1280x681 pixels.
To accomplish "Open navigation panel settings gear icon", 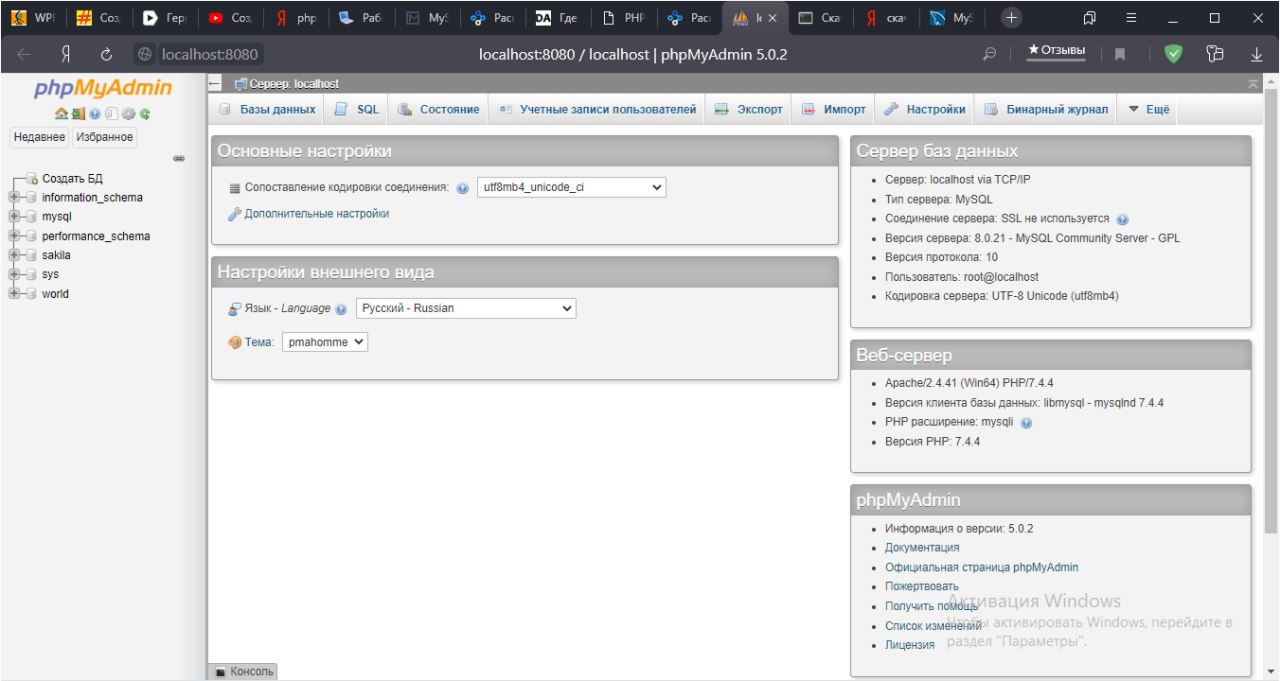I will click(128, 114).
